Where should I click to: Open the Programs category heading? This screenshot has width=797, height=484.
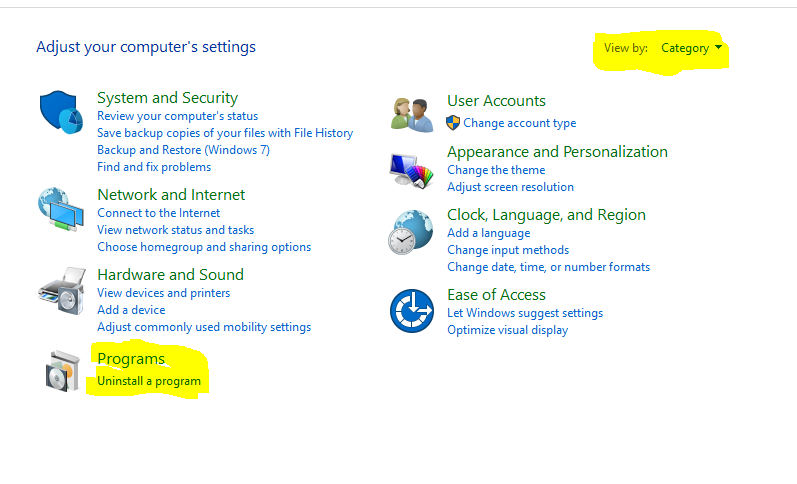(x=131, y=359)
